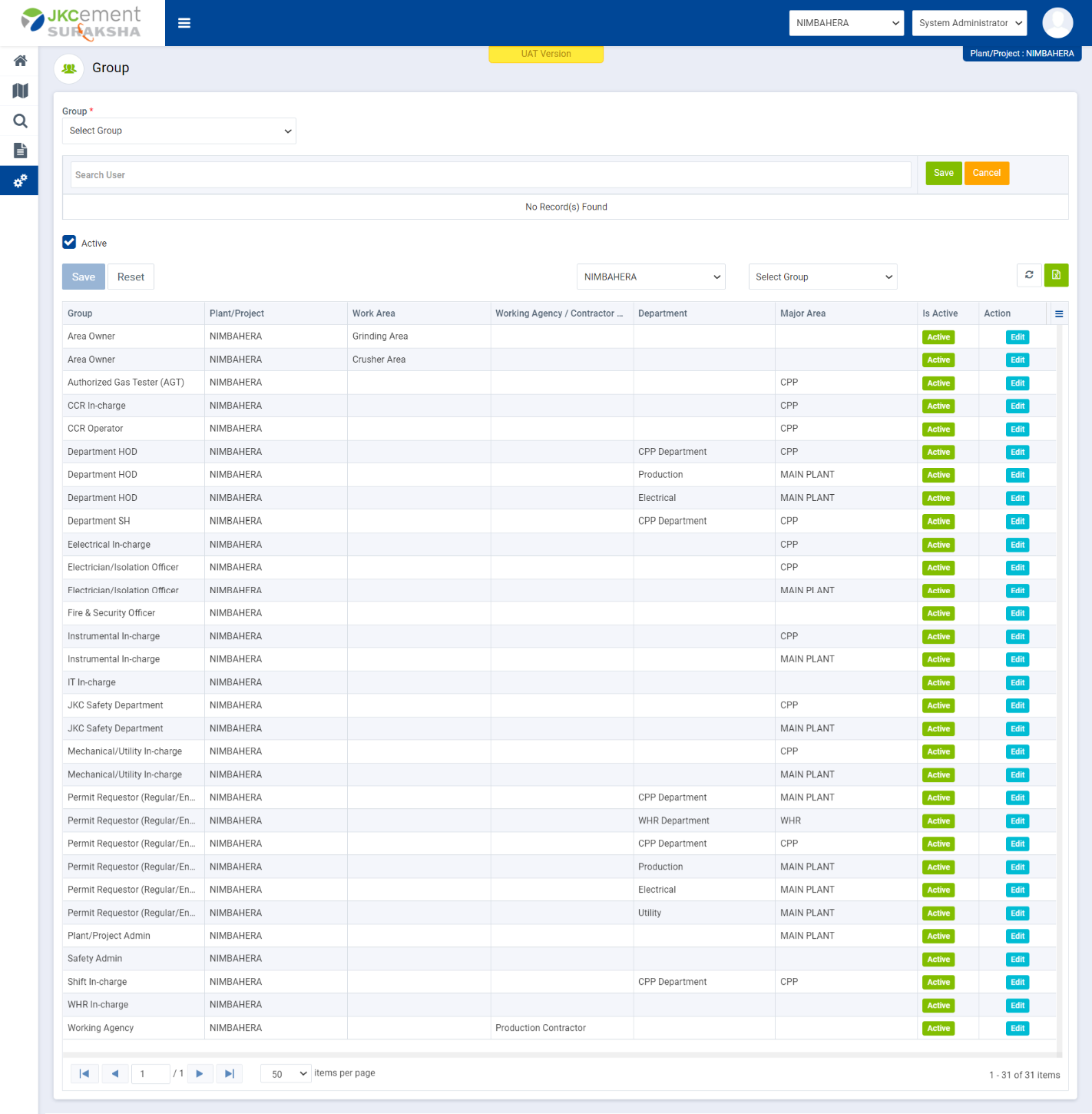Click the Group page title icon

click(69, 68)
